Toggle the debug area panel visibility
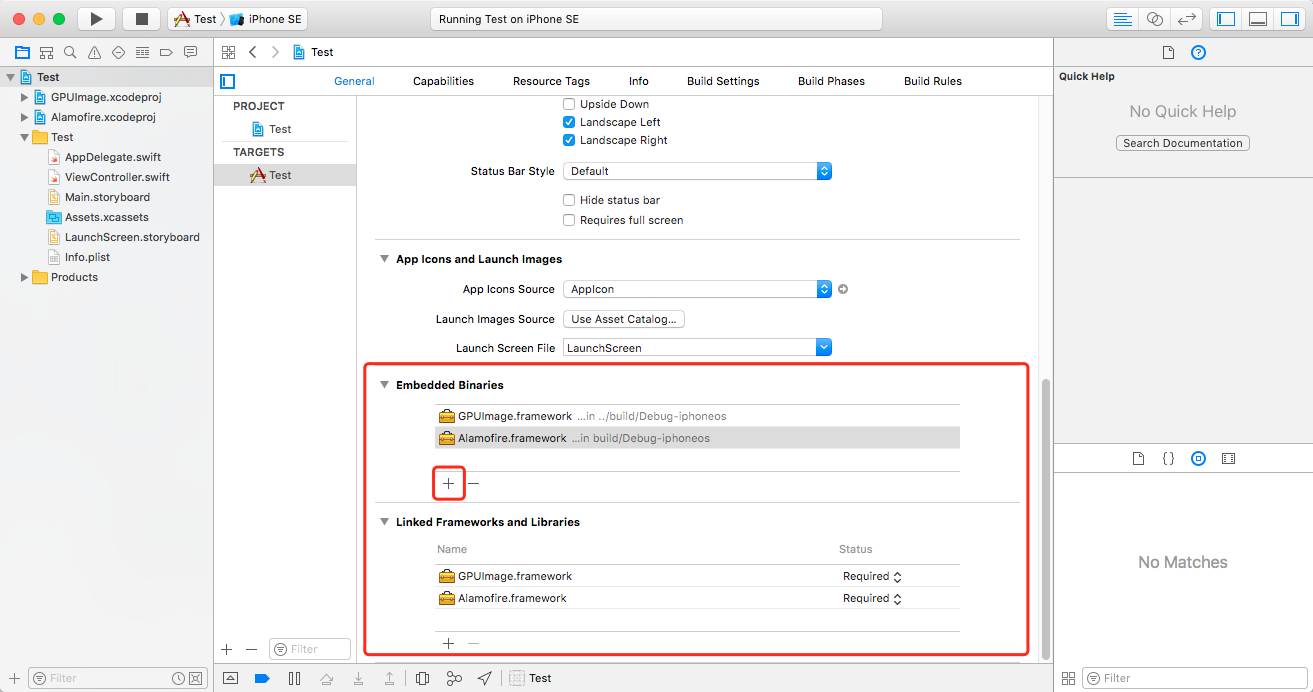 coord(1258,19)
